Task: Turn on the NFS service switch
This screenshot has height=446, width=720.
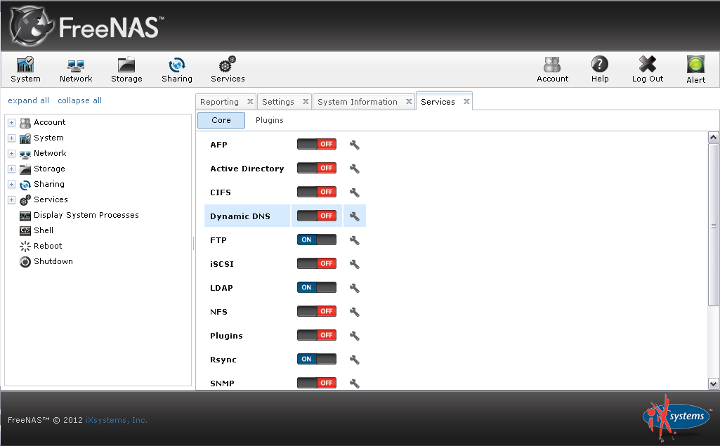Action: pos(316,311)
